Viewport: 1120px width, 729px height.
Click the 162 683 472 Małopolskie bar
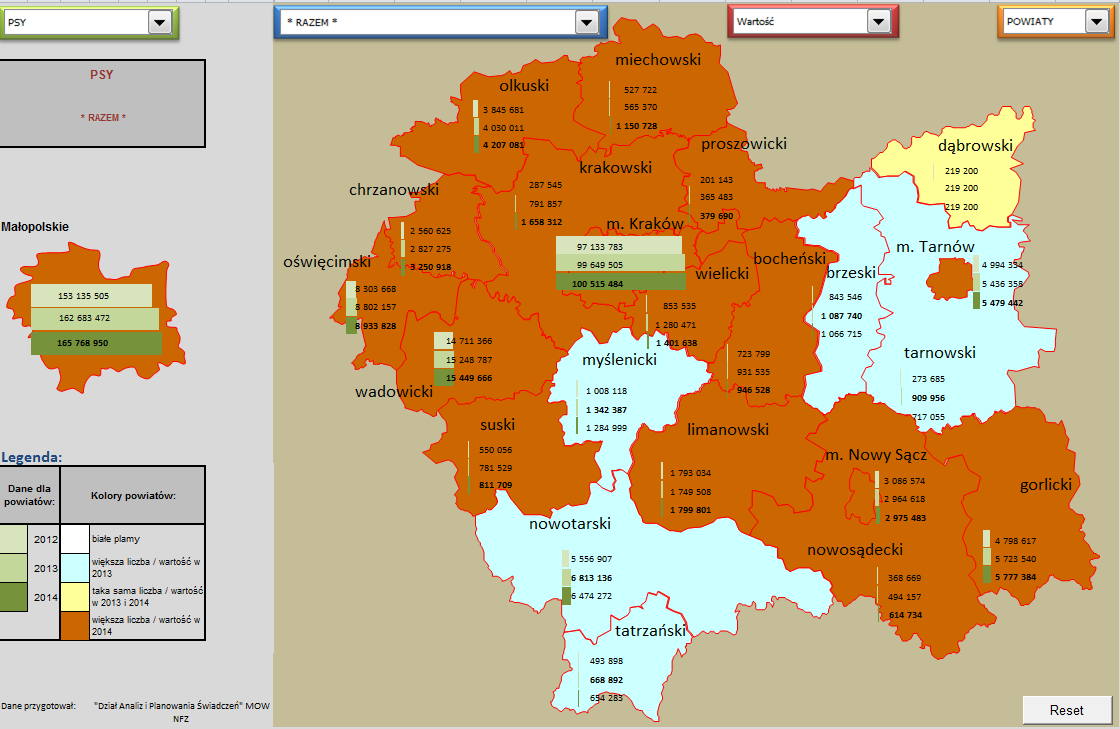pyautogui.click(x=94, y=318)
